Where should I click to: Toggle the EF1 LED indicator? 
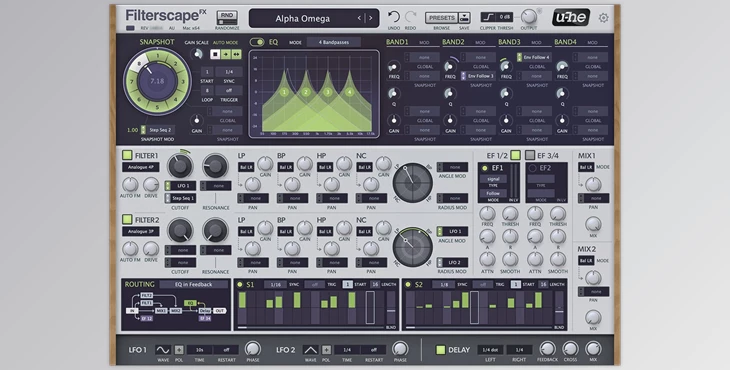[485, 168]
